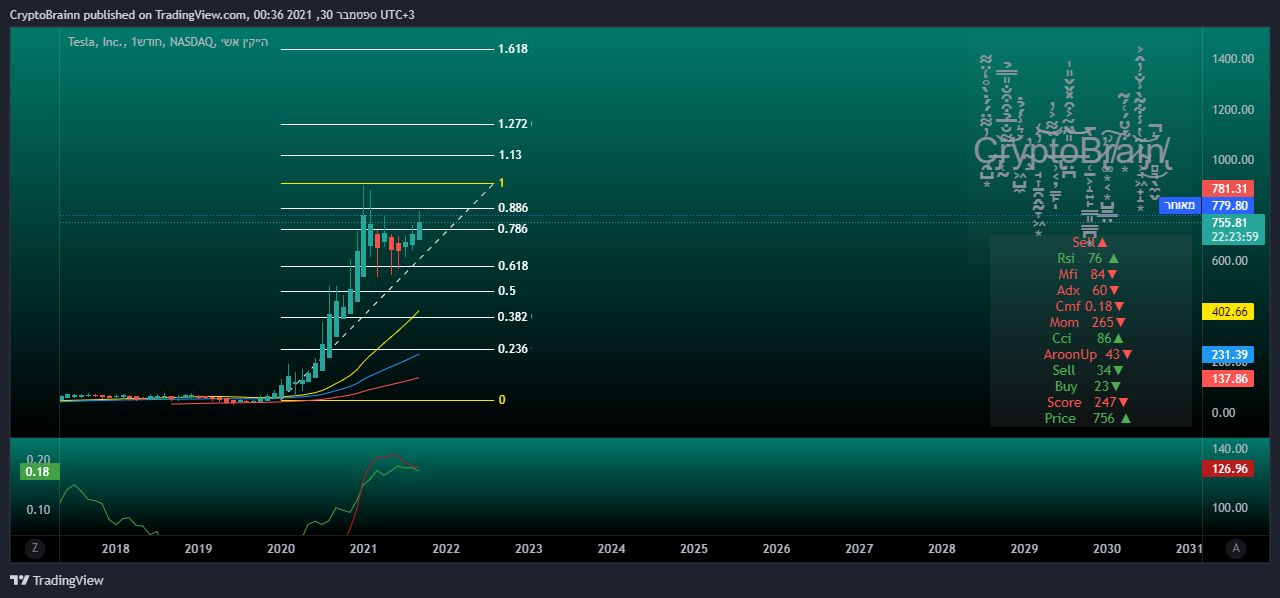
Task: Select the 779.80 blue price label
Action: coord(1227,205)
